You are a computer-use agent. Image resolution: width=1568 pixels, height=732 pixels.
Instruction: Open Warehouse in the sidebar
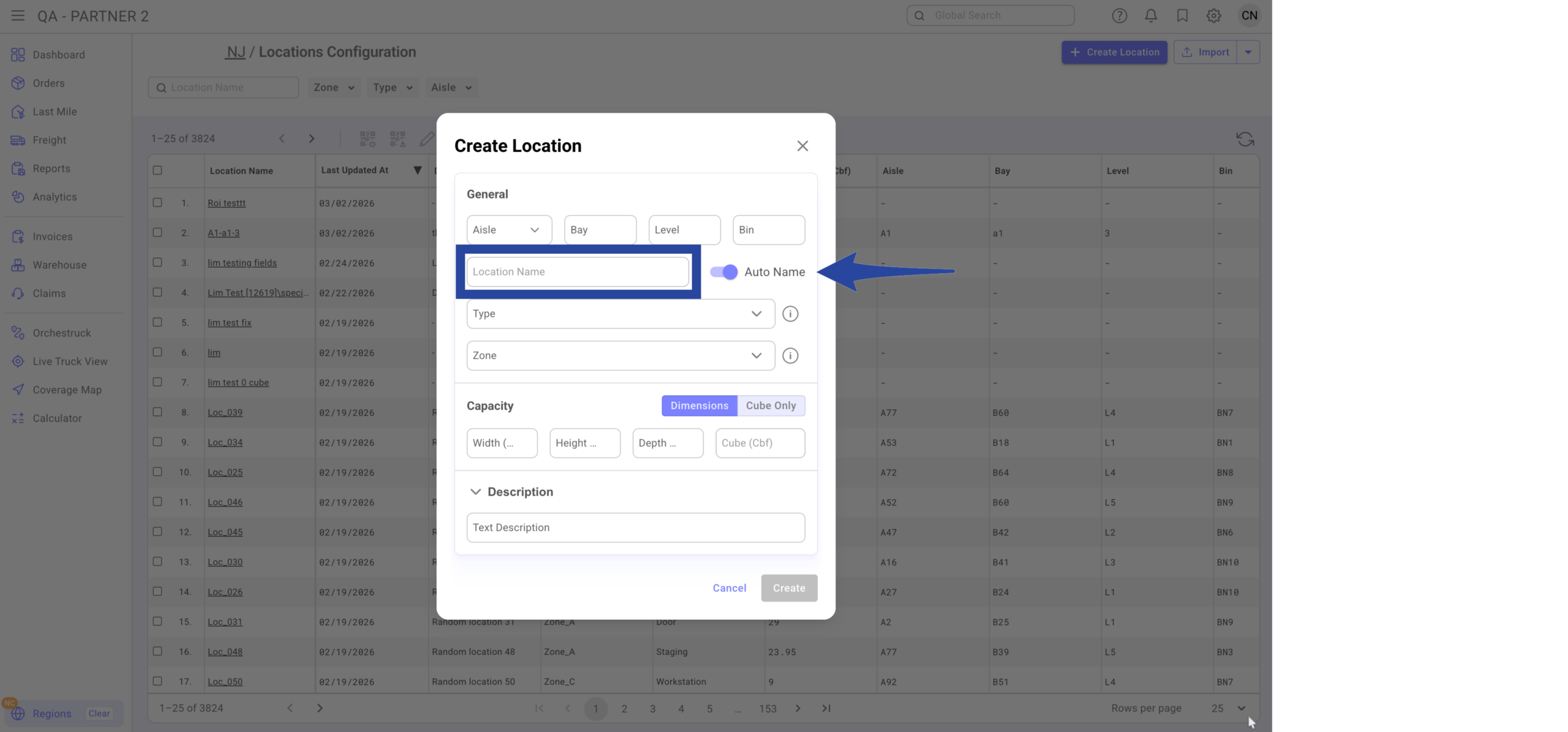tap(59, 265)
